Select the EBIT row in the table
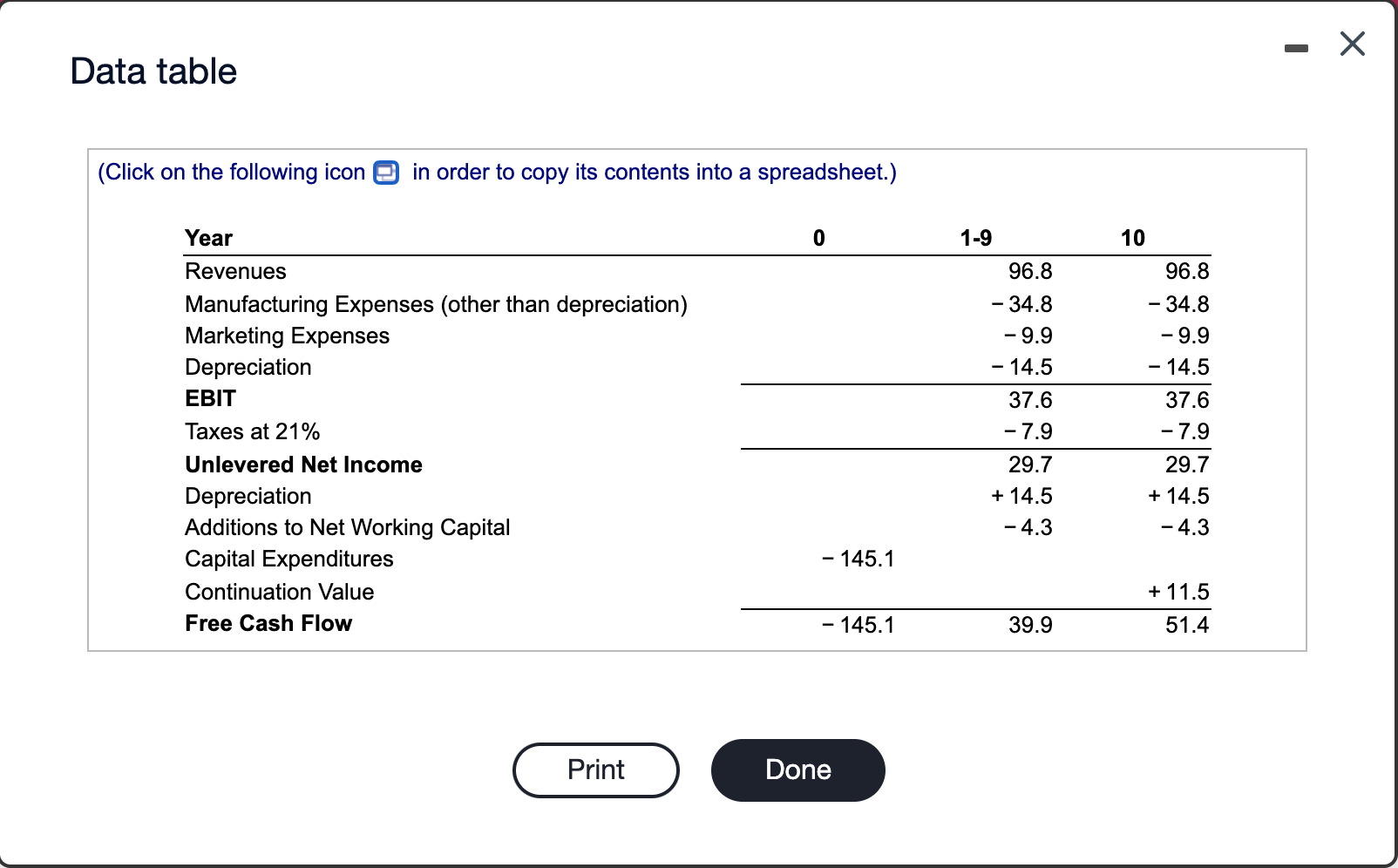Viewport: 1398px width, 868px height. tap(209, 398)
